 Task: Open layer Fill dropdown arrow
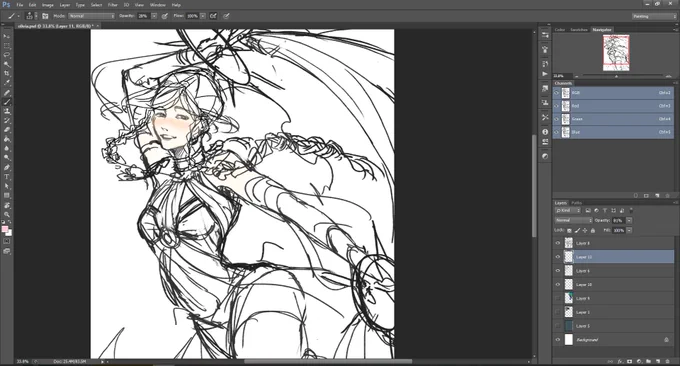point(629,230)
